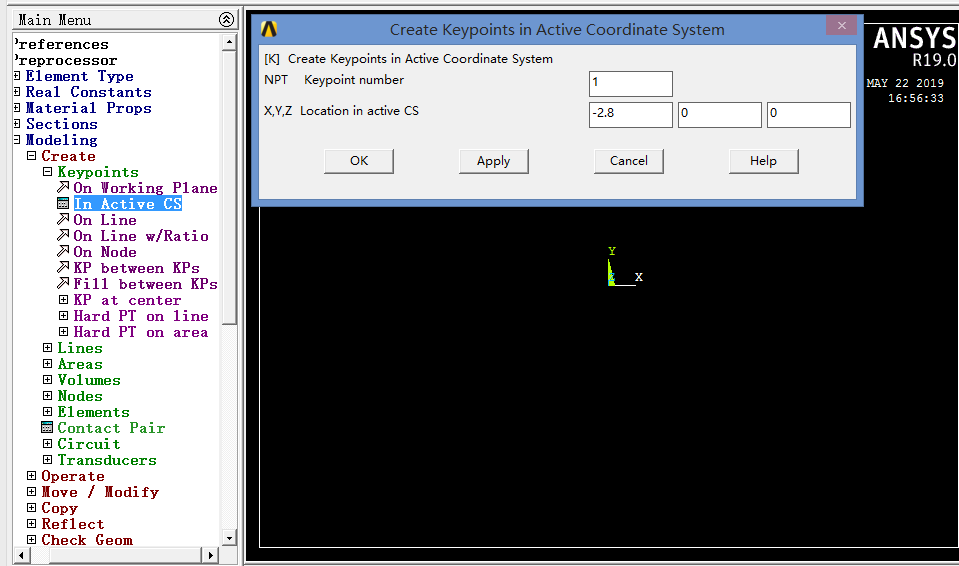Viewport: 959px width, 566px height.
Task: Expand the Nodes tree node
Action: point(48,395)
